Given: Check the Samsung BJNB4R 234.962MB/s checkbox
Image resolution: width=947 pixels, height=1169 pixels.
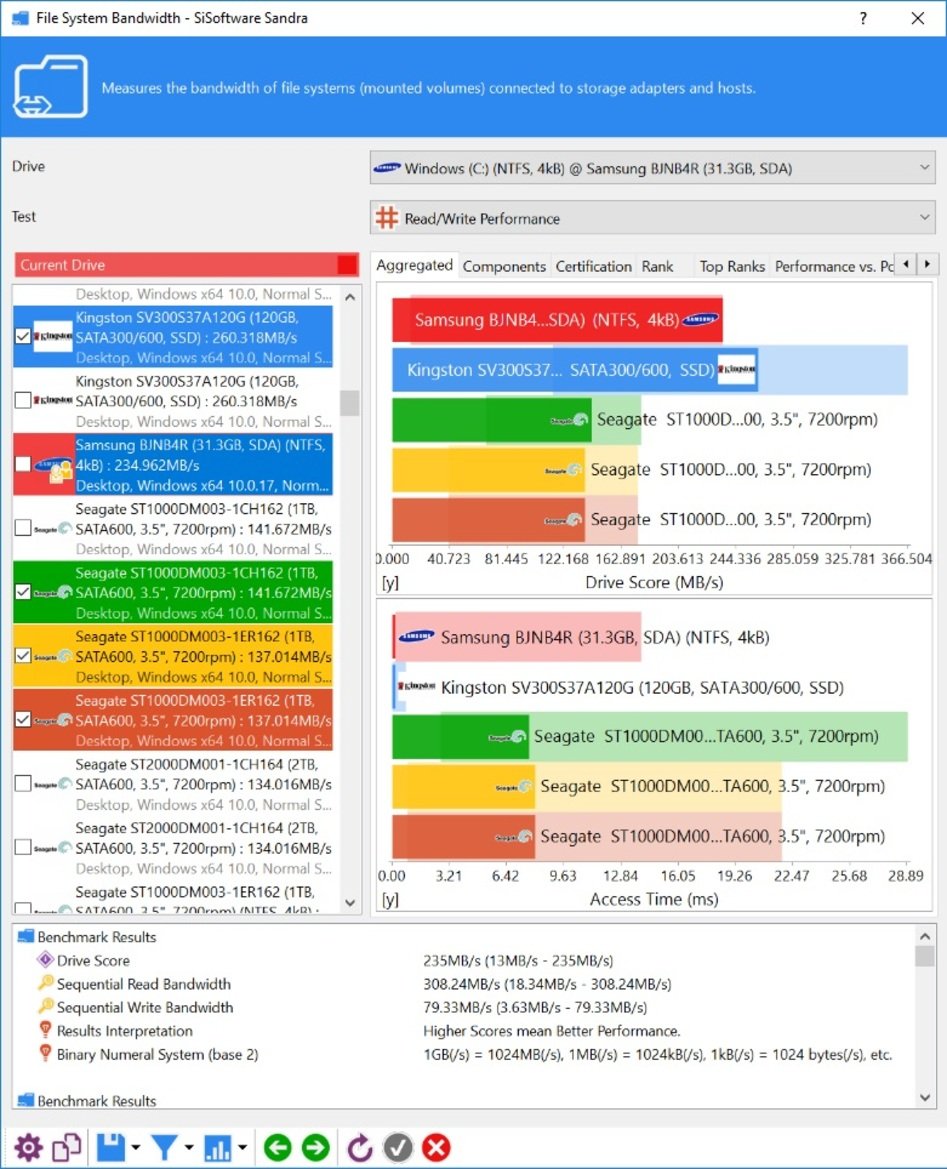Looking at the screenshot, I should [23, 464].
